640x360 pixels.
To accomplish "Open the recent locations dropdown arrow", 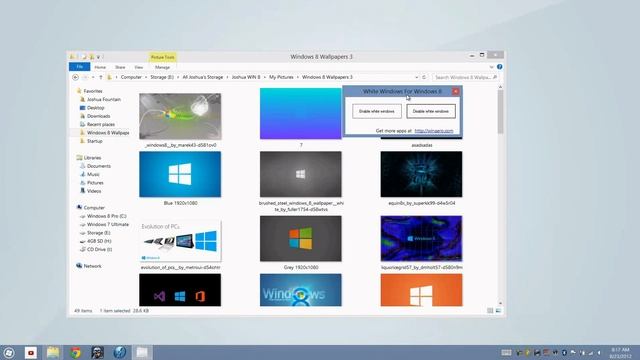I will coord(93,77).
